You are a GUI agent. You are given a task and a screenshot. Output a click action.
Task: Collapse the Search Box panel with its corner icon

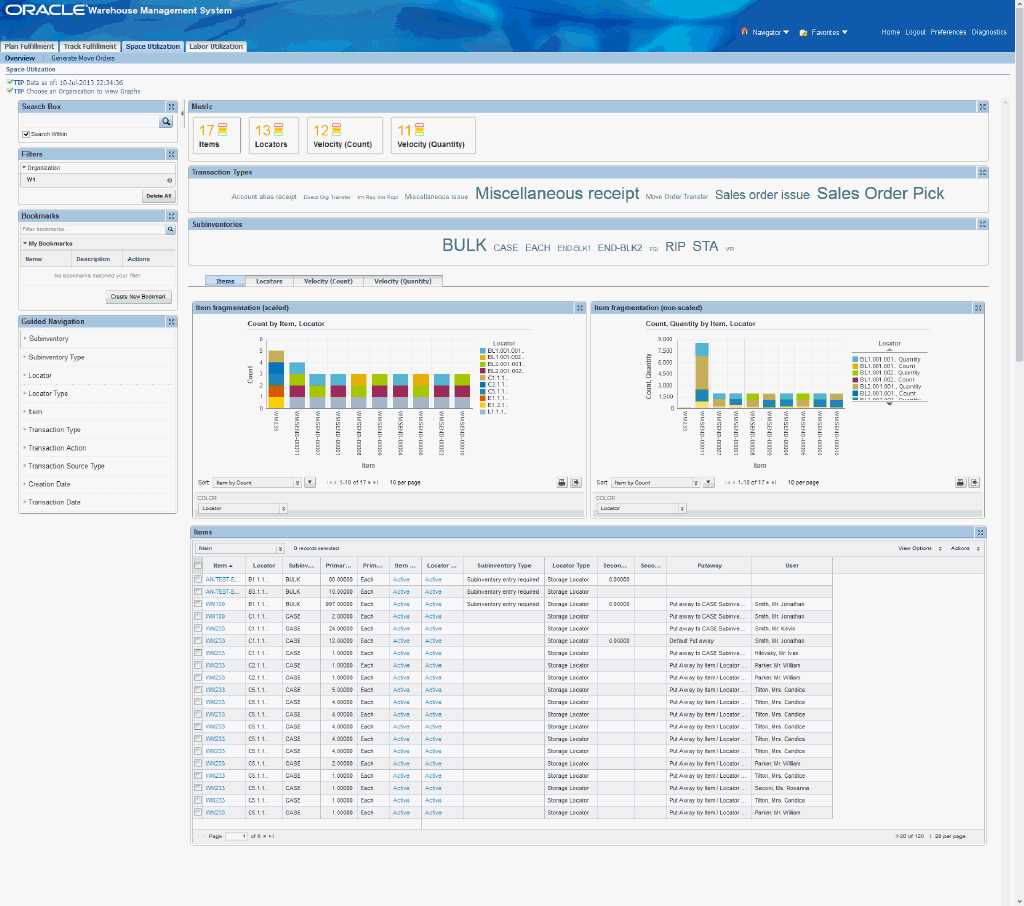[x=171, y=106]
